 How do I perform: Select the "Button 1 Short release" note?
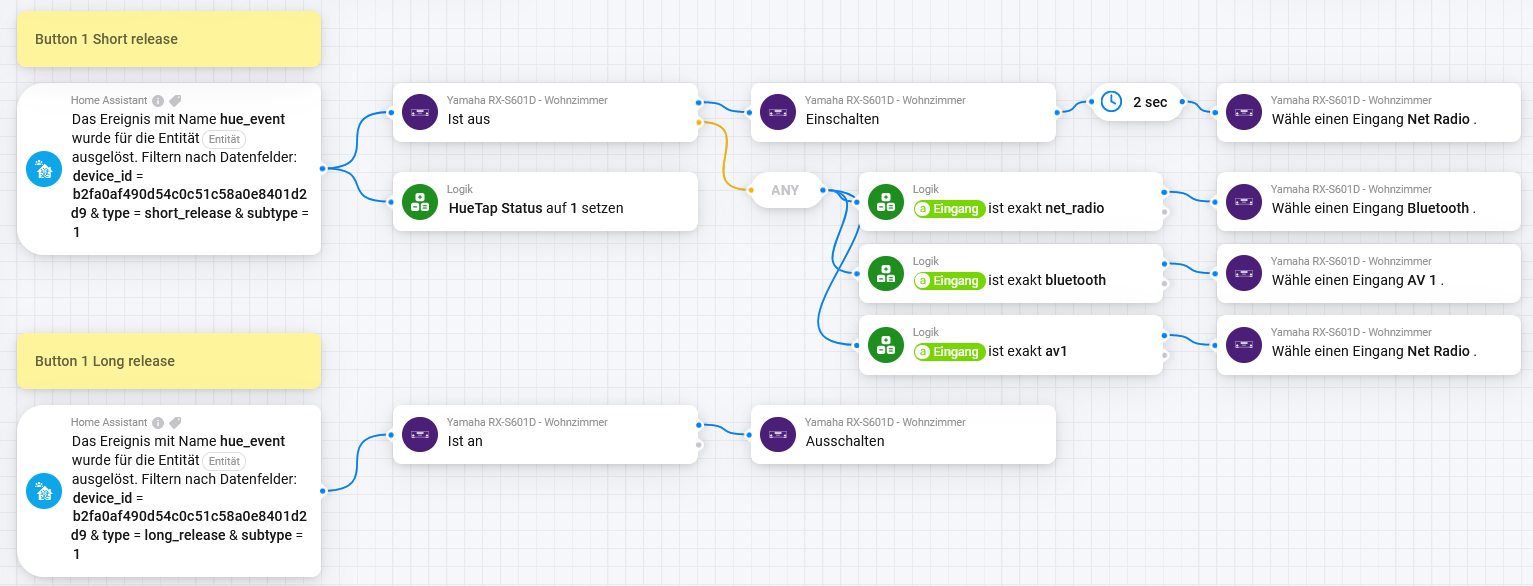[x=169, y=39]
